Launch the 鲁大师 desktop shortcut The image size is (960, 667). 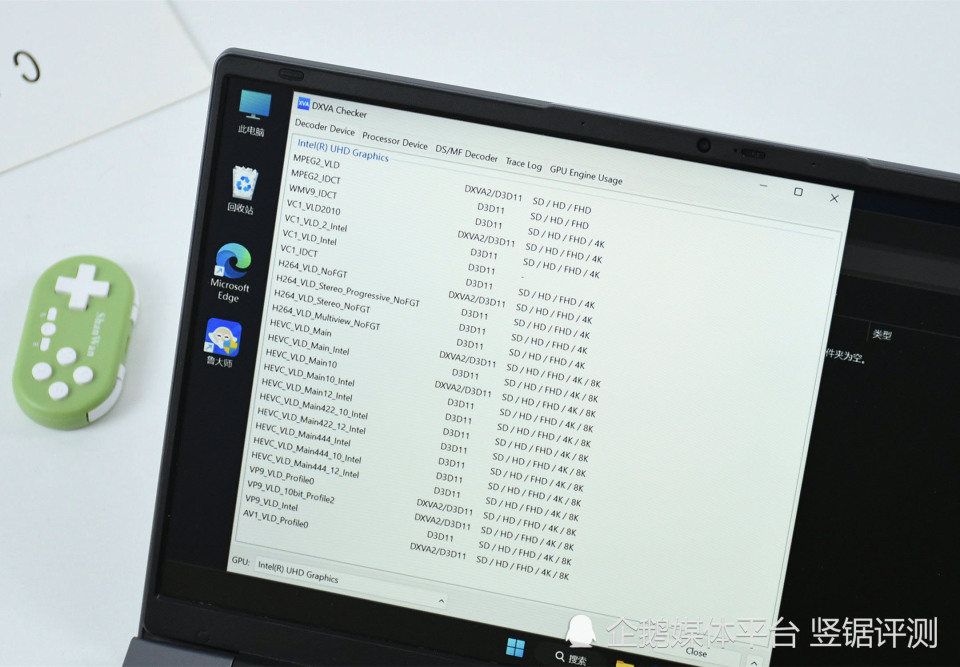tap(223, 343)
